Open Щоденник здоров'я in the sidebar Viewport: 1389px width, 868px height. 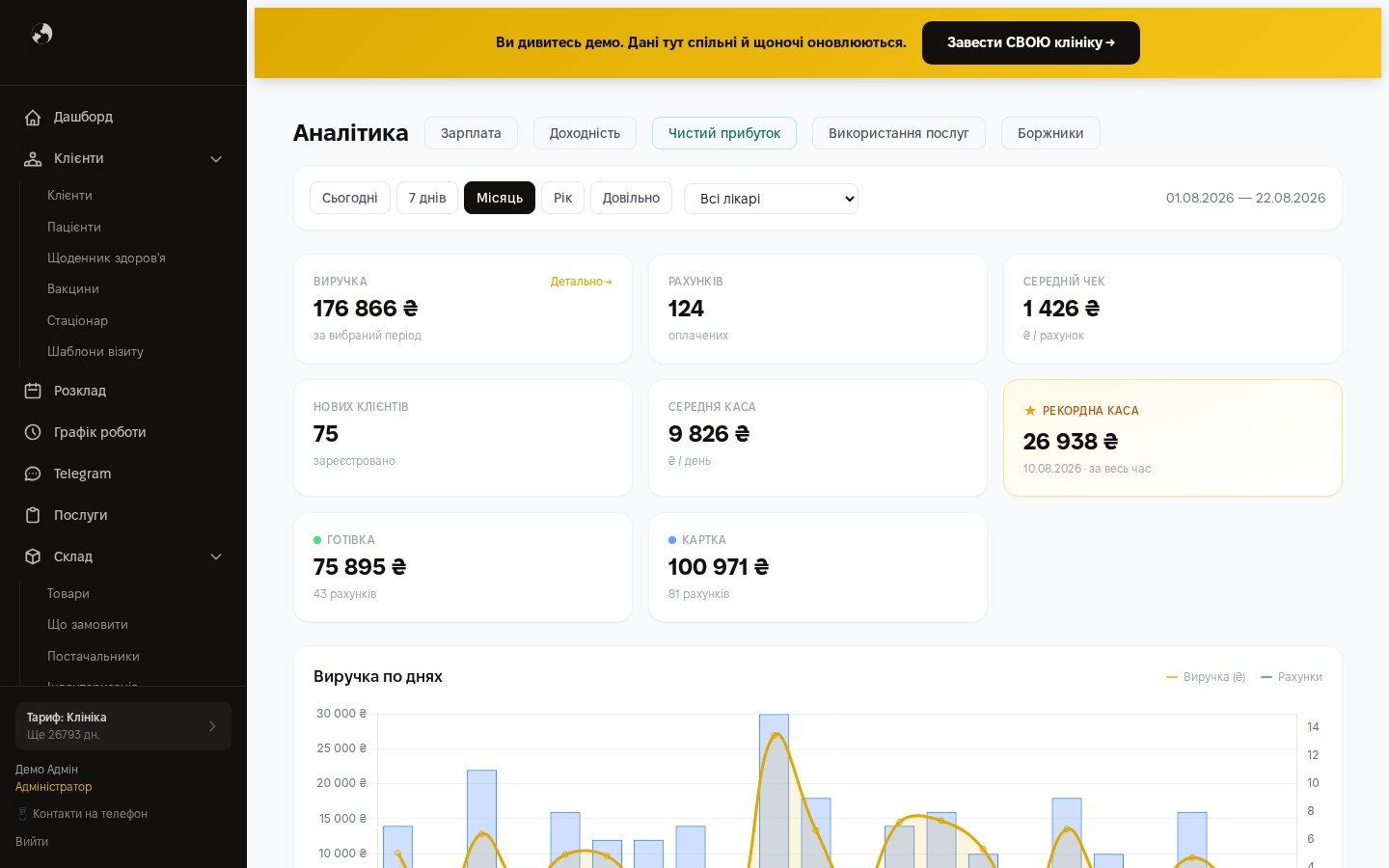(106, 258)
